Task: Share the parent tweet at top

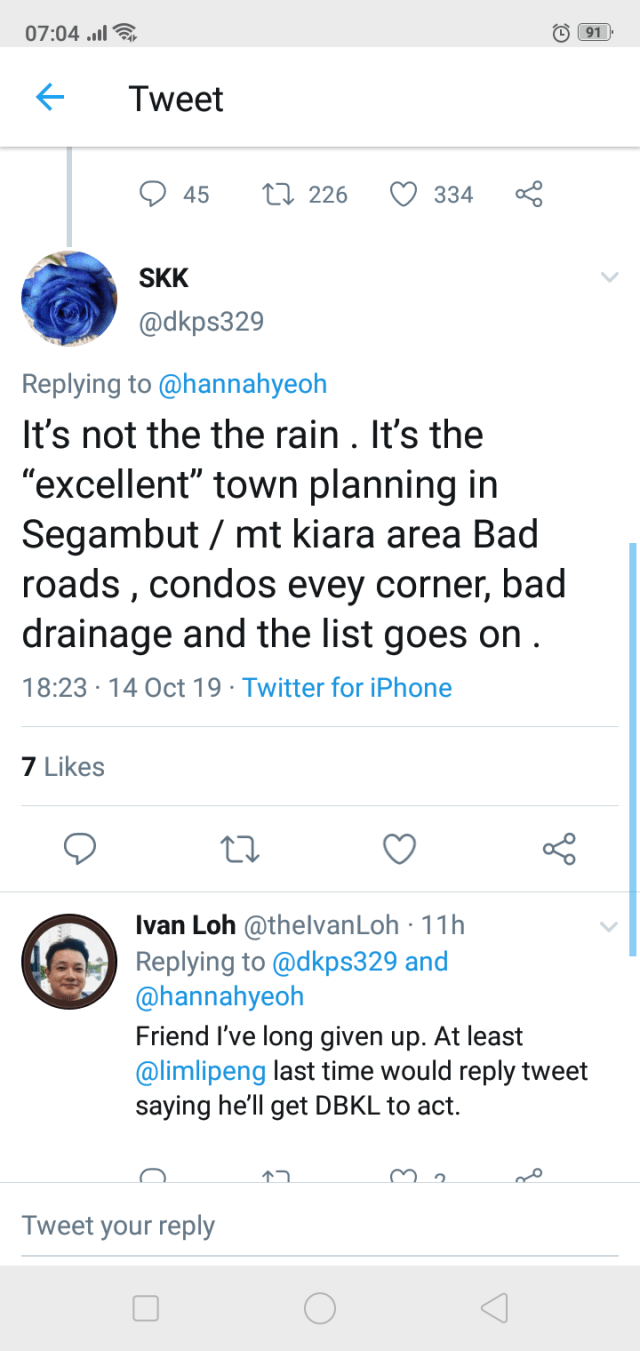Action: (x=529, y=193)
